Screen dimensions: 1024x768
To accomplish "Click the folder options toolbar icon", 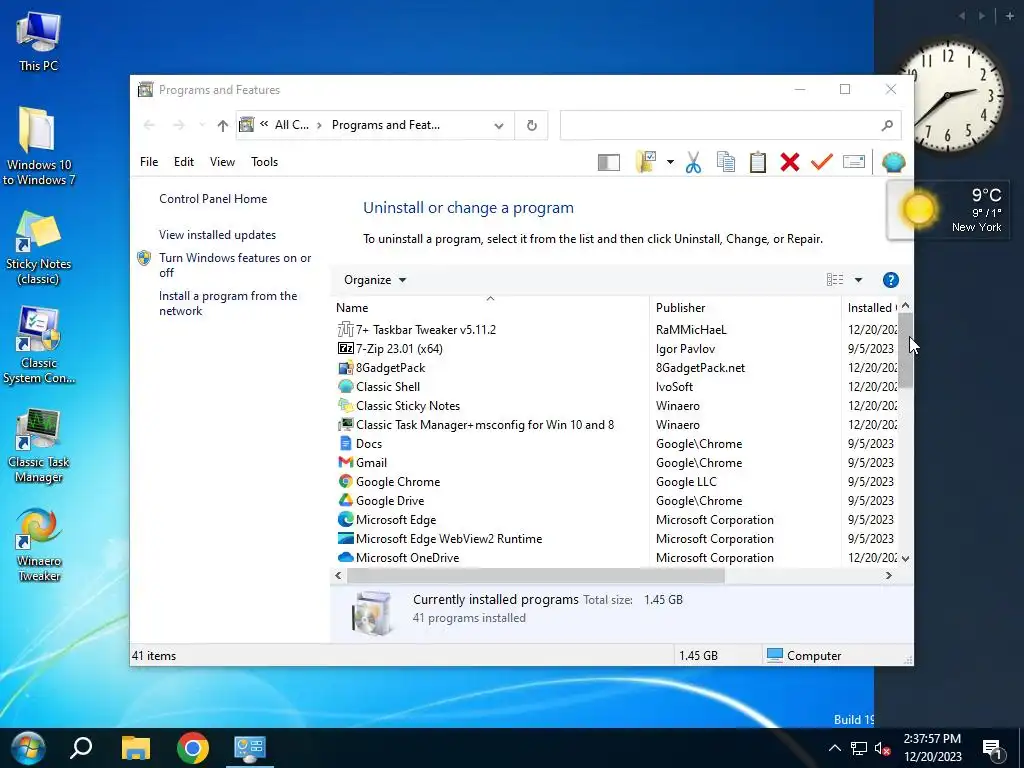I will click(646, 162).
